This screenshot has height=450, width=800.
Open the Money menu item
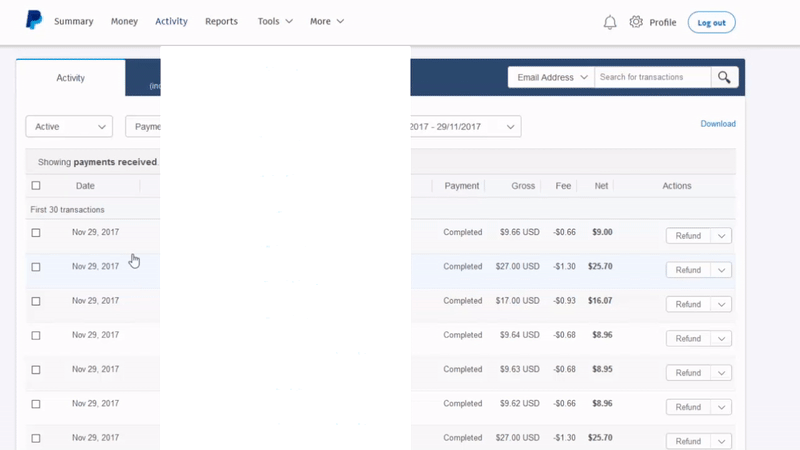point(124,21)
